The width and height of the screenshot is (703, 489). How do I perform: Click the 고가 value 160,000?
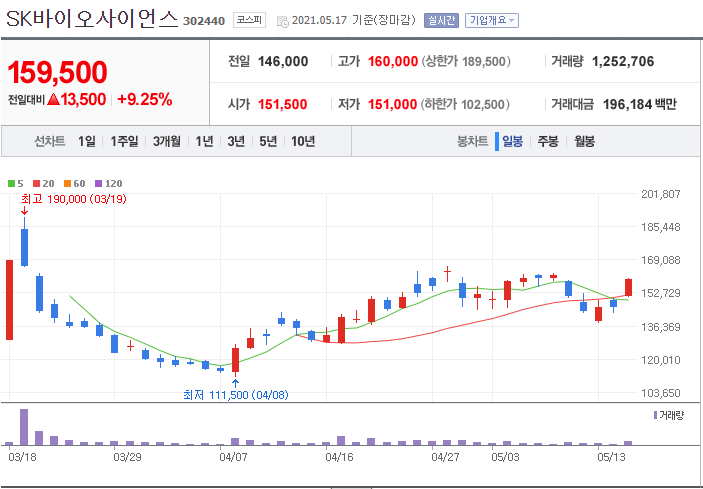tap(393, 61)
